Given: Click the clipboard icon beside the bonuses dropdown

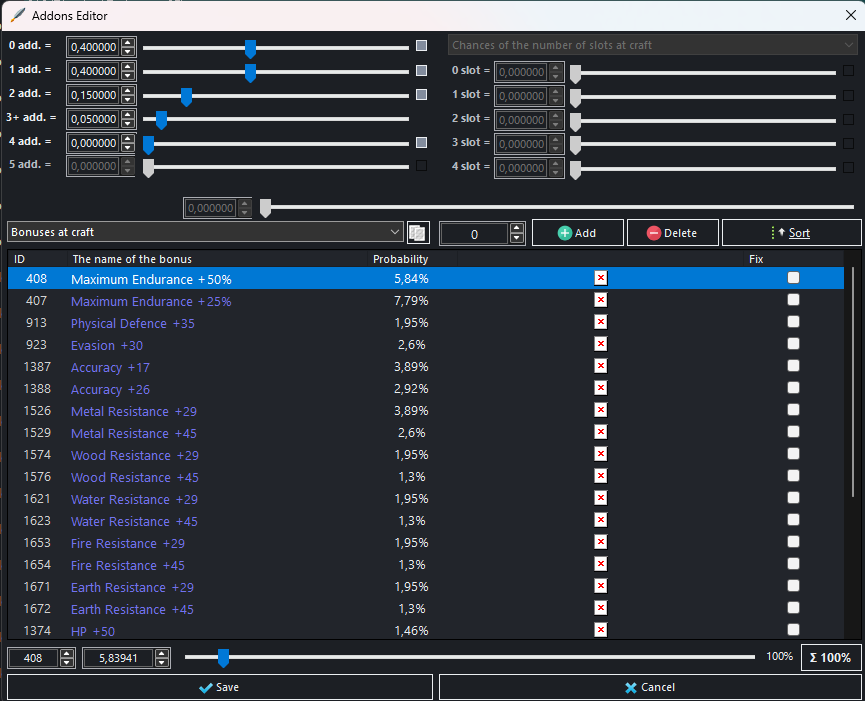Looking at the screenshot, I should coord(417,232).
